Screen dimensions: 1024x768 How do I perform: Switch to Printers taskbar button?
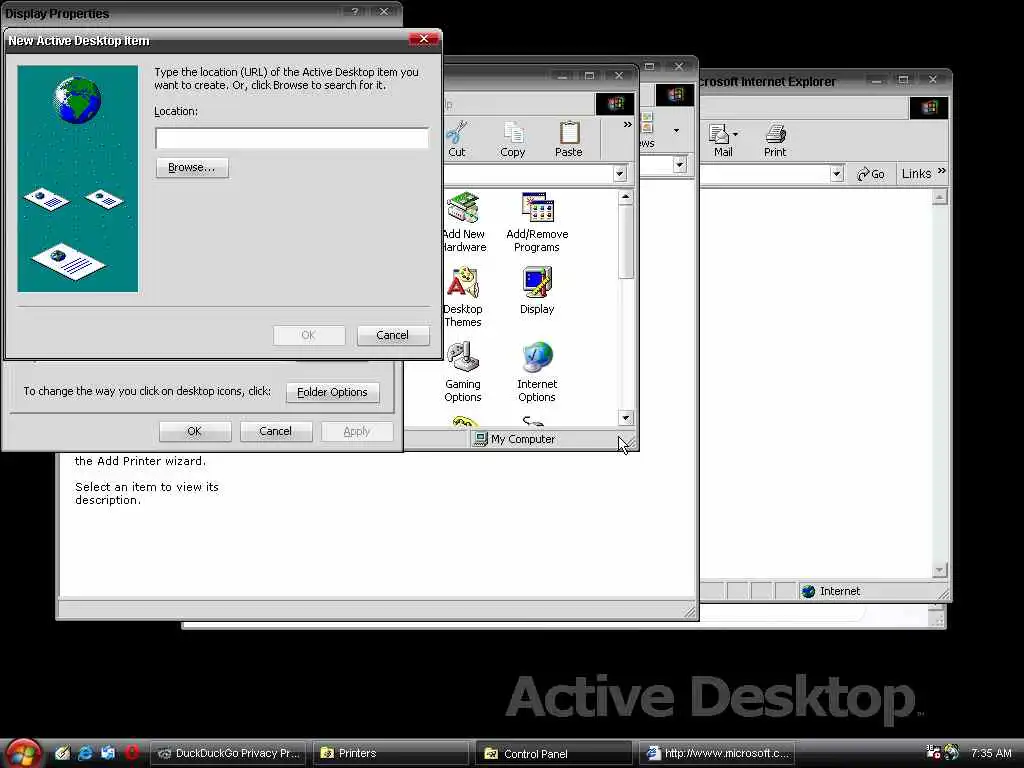[391, 753]
